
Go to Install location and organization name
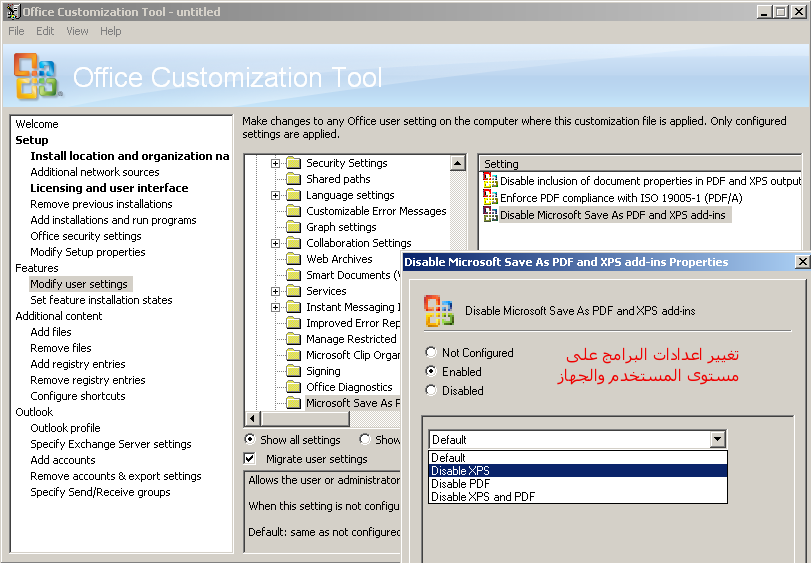(x=129, y=156)
